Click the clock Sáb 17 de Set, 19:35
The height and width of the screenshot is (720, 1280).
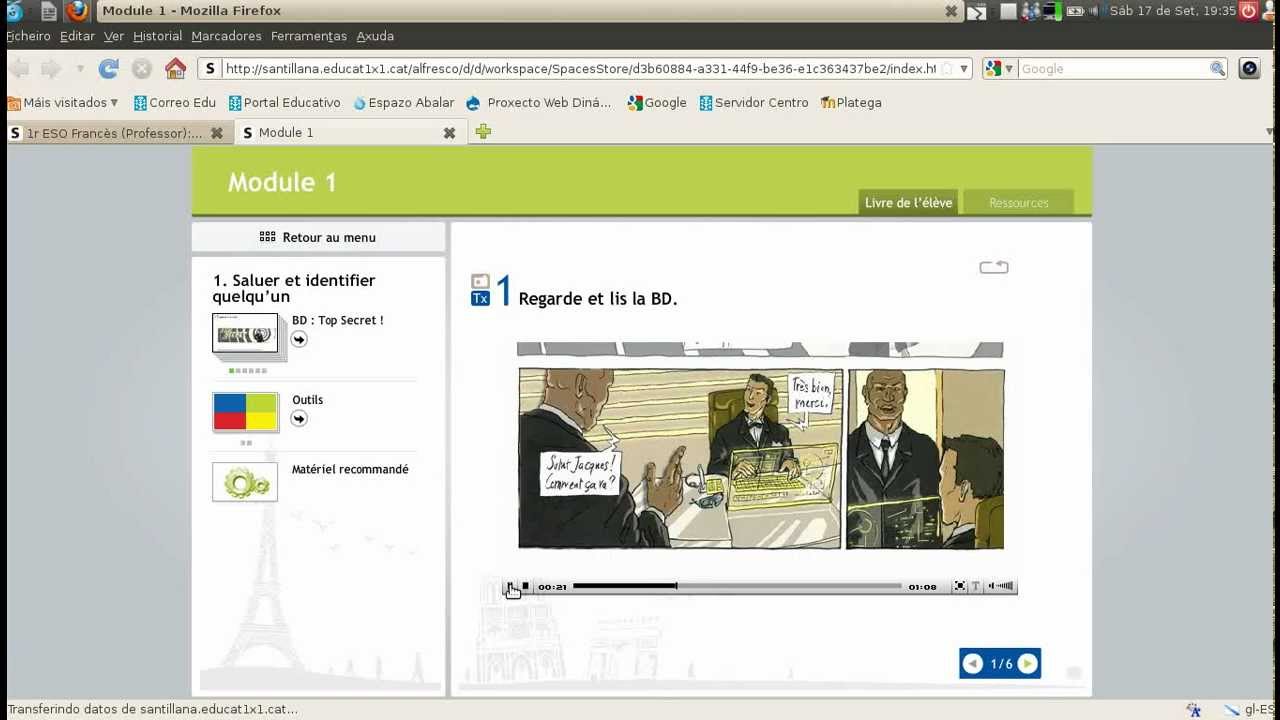pos(1173,11)
